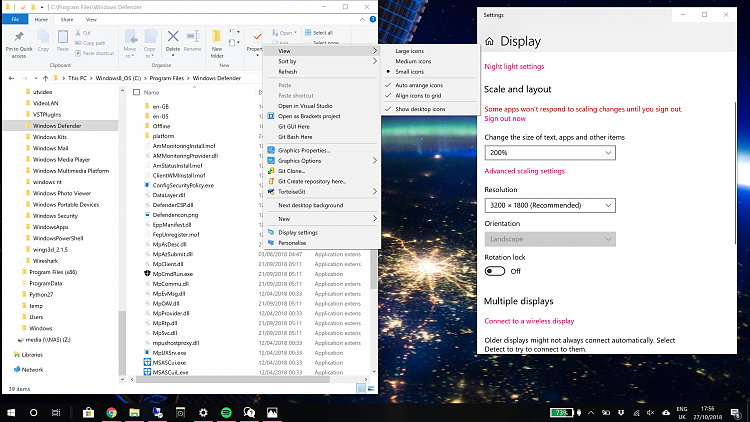Select MpCmdRun.exe file row

(x=173, y=274)
